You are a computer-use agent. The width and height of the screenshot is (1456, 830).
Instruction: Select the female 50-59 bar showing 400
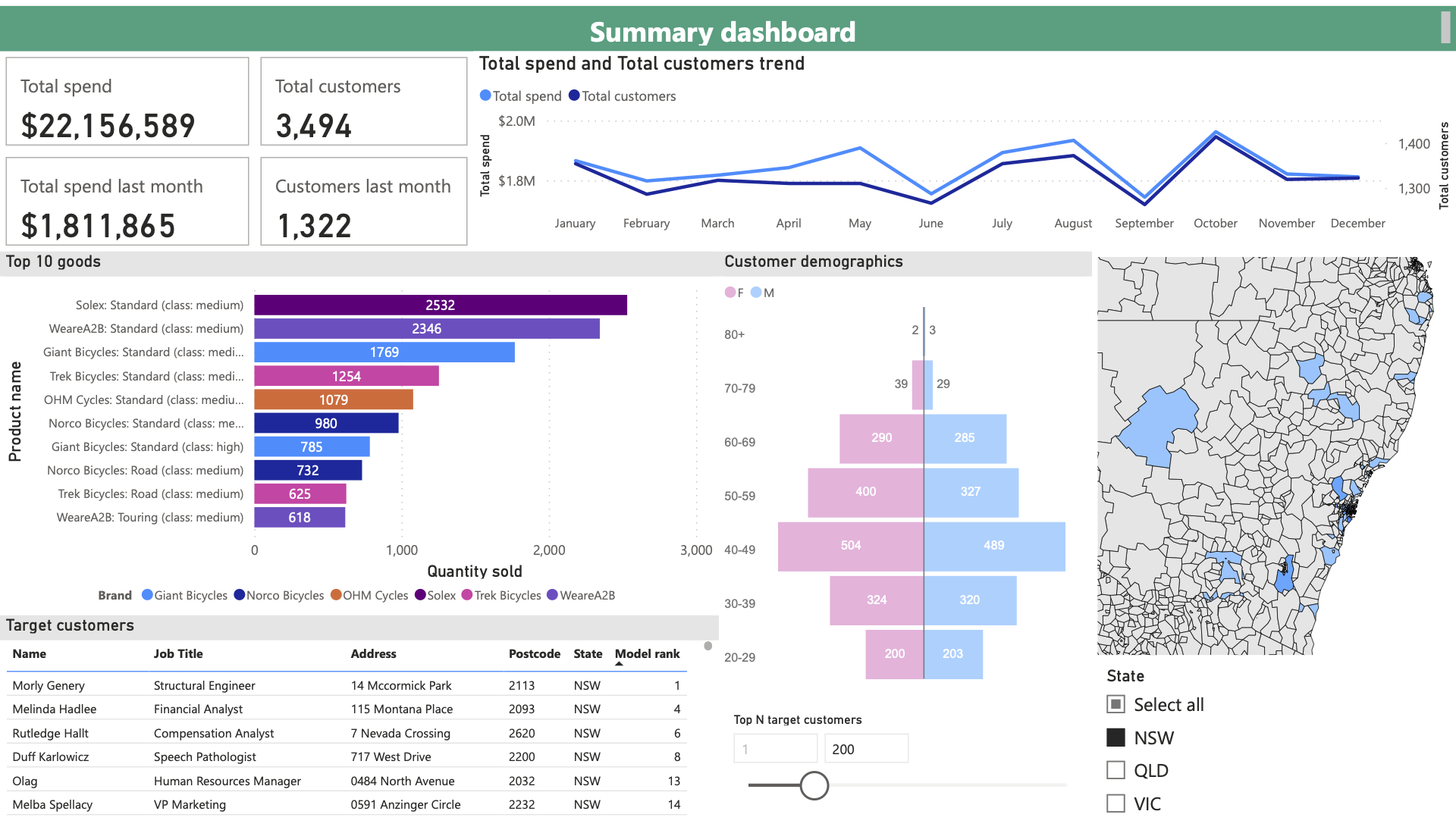click(x=866, y=492)
